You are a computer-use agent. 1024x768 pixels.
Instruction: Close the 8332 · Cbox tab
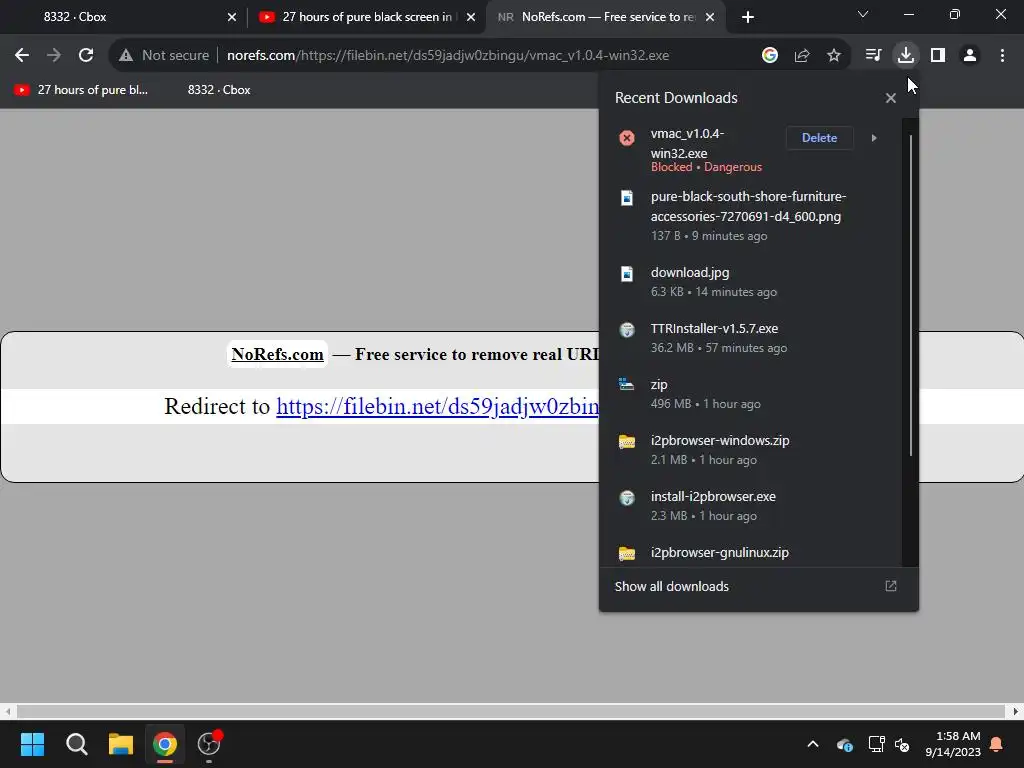coord(232,17)
